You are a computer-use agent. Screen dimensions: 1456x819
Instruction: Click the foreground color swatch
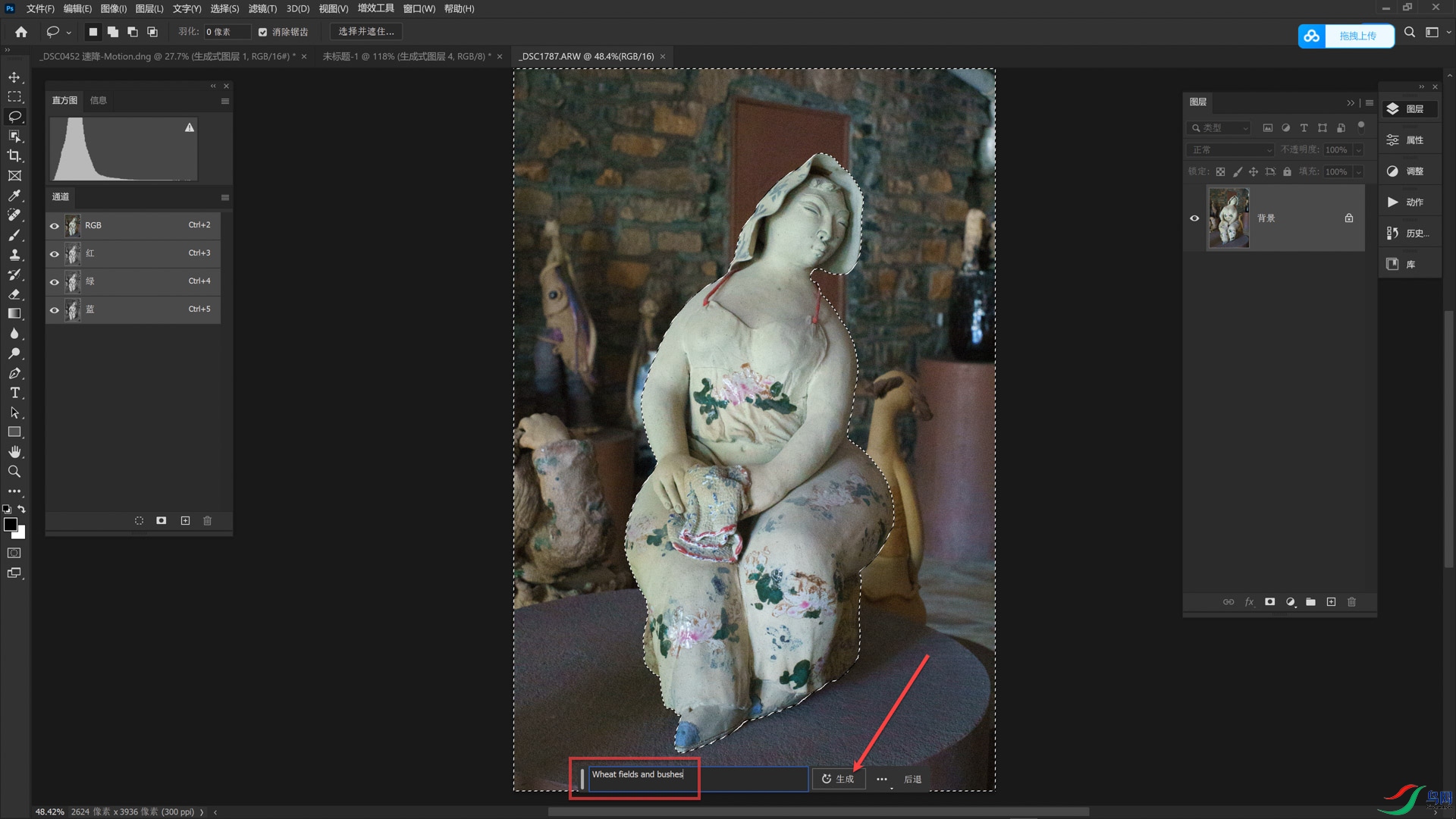pyautogui.click(x=11, y=525)
